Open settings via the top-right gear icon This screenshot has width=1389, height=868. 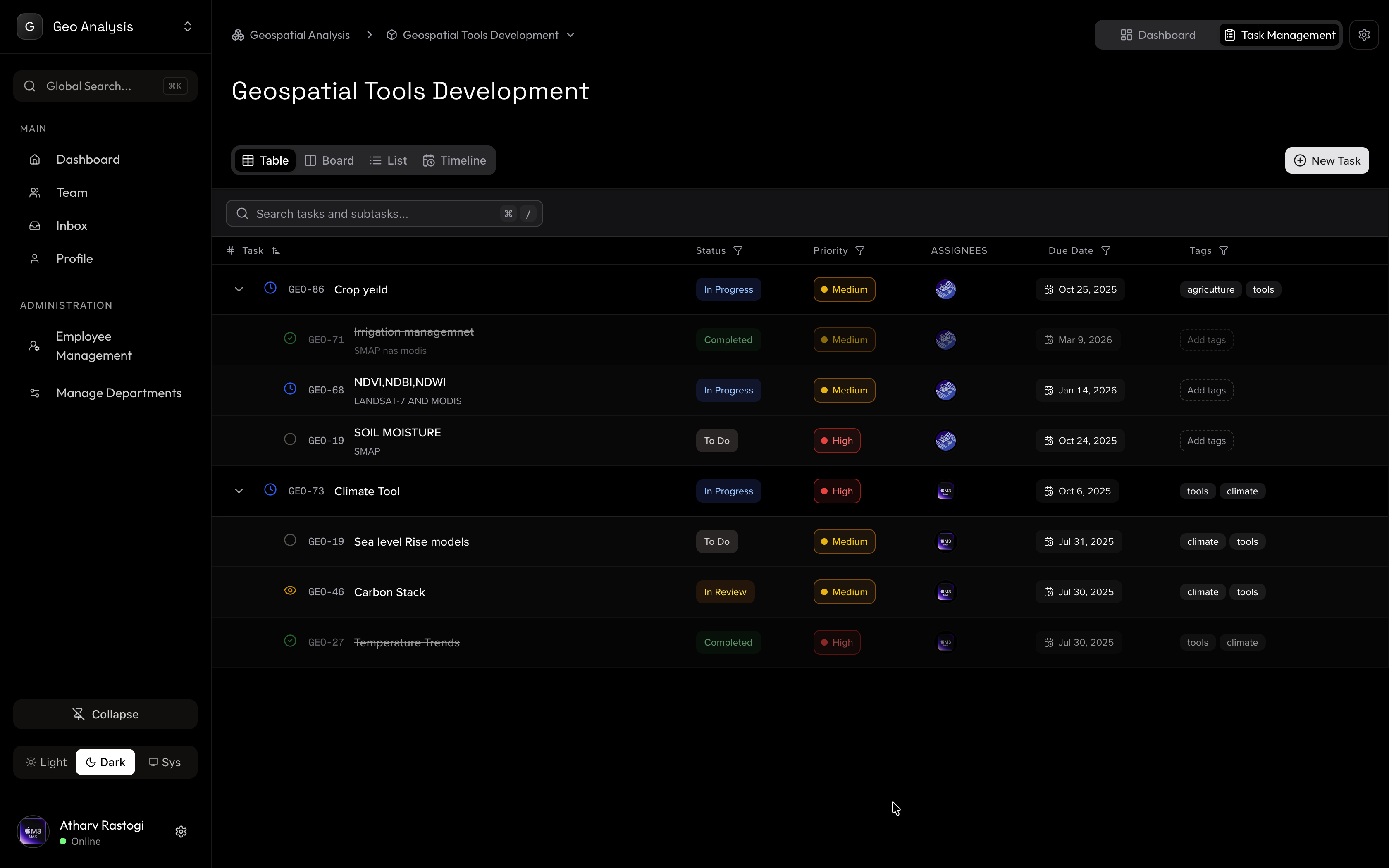pyautogui.click(x=1365, y=34)
